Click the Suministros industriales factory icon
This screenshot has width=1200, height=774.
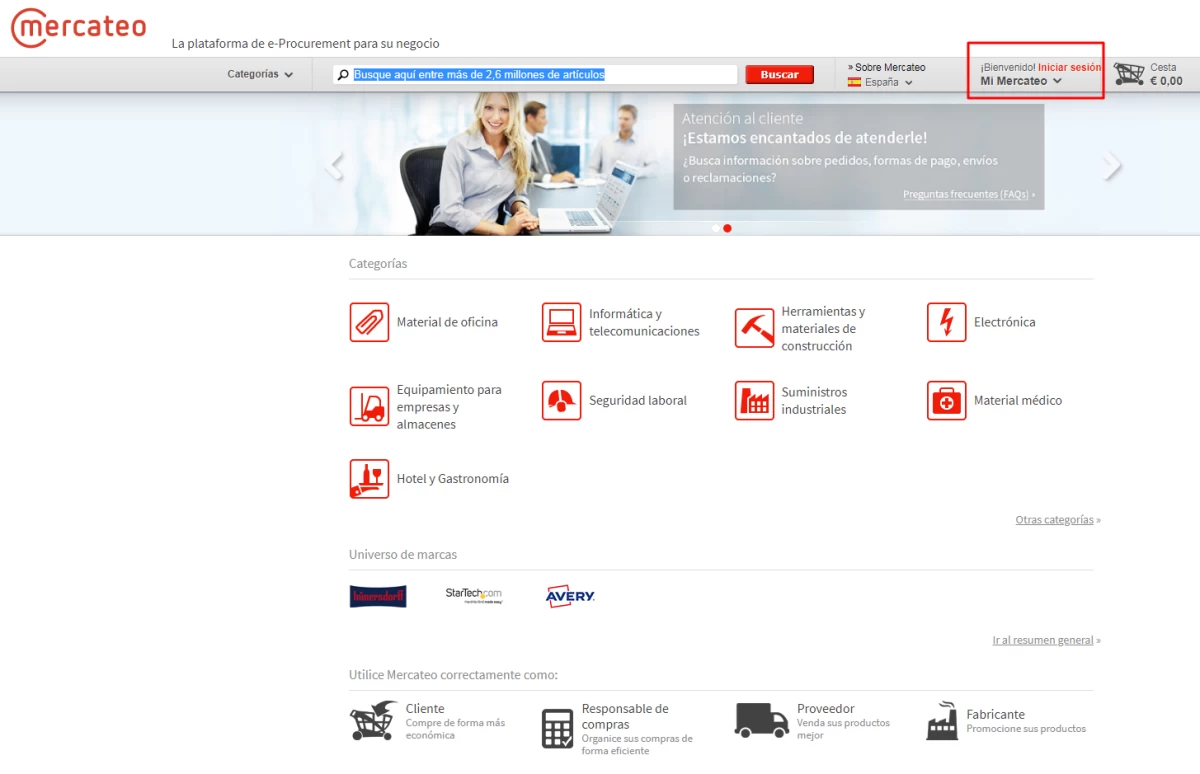[754, 400]
